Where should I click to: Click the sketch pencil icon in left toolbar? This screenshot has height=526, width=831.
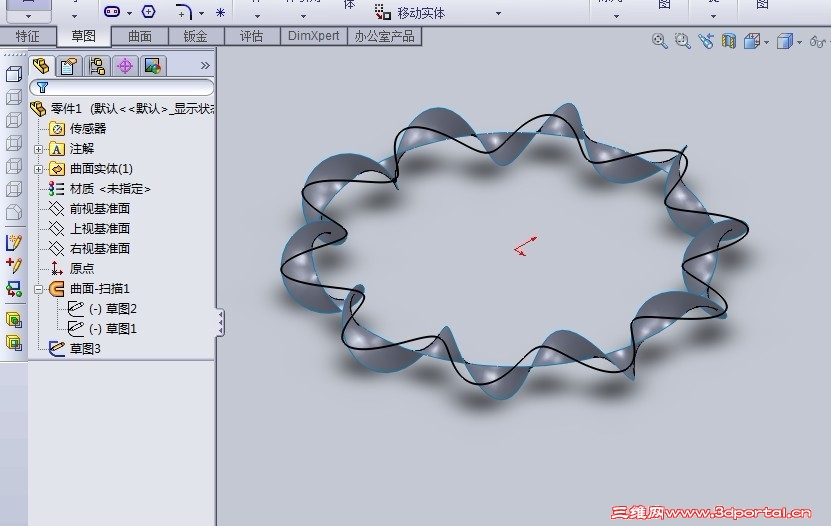click(x=14, y=242)
